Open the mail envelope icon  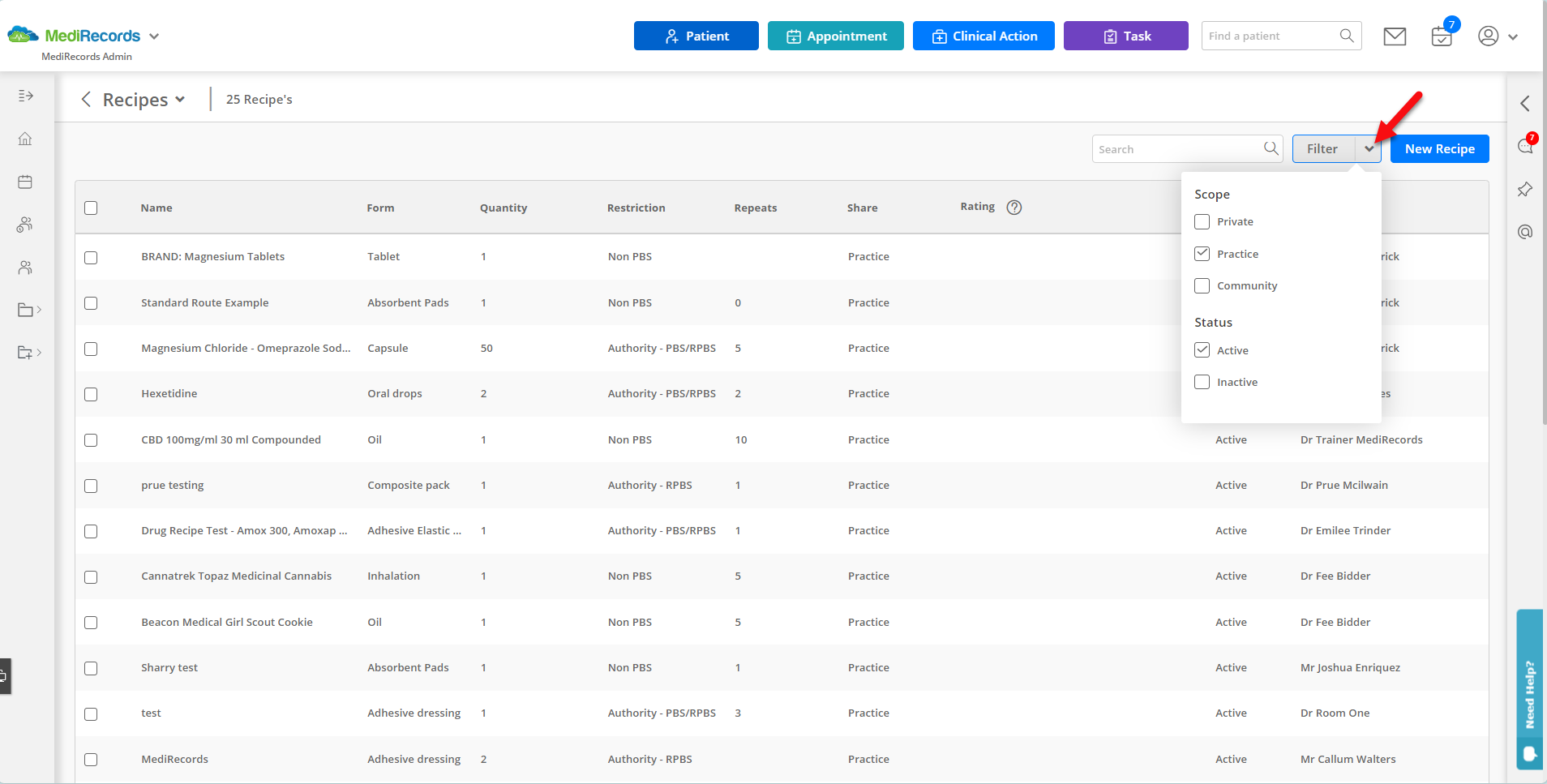(1395, 36)
